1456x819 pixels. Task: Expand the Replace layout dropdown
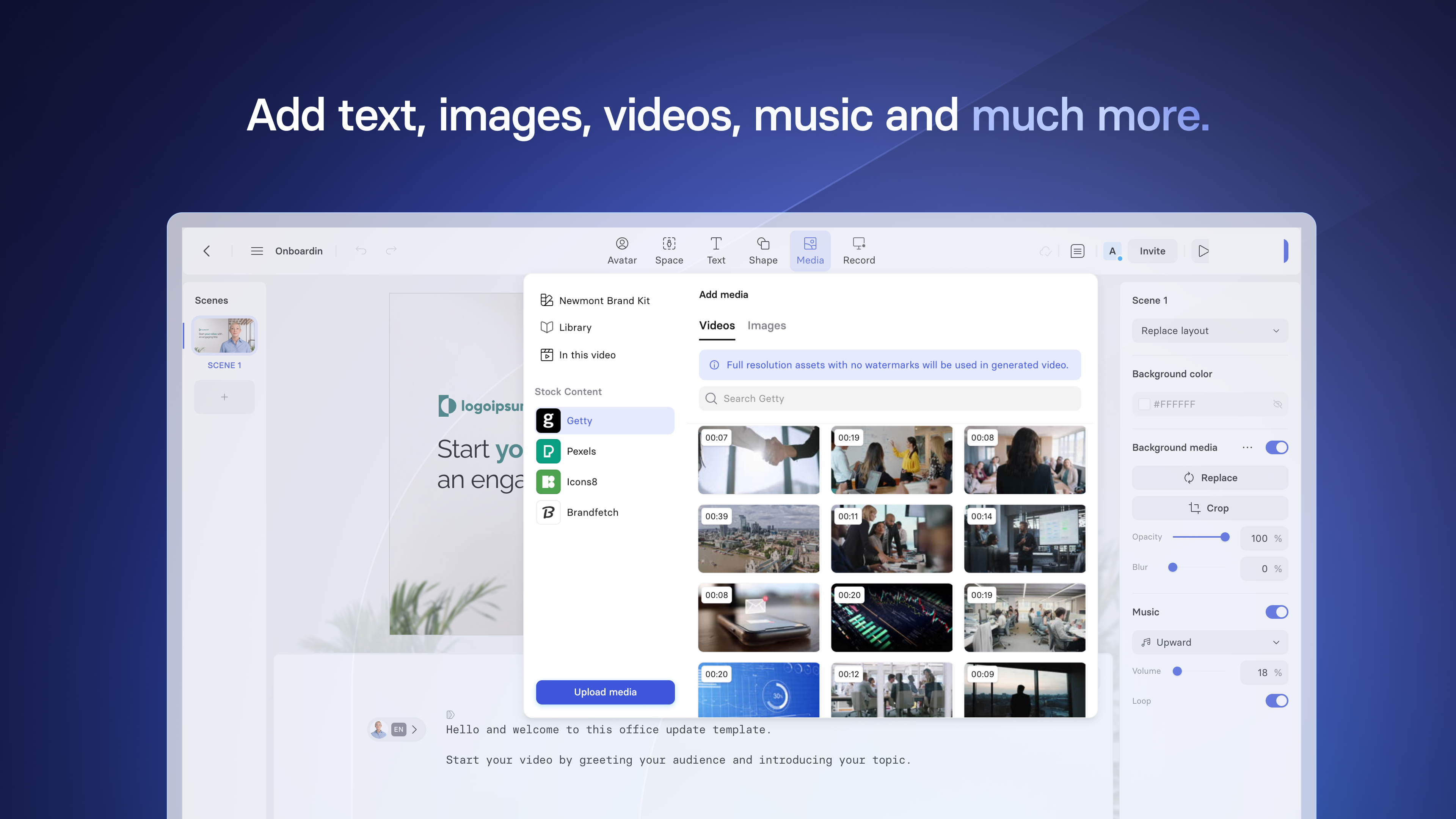[1210, 331]
